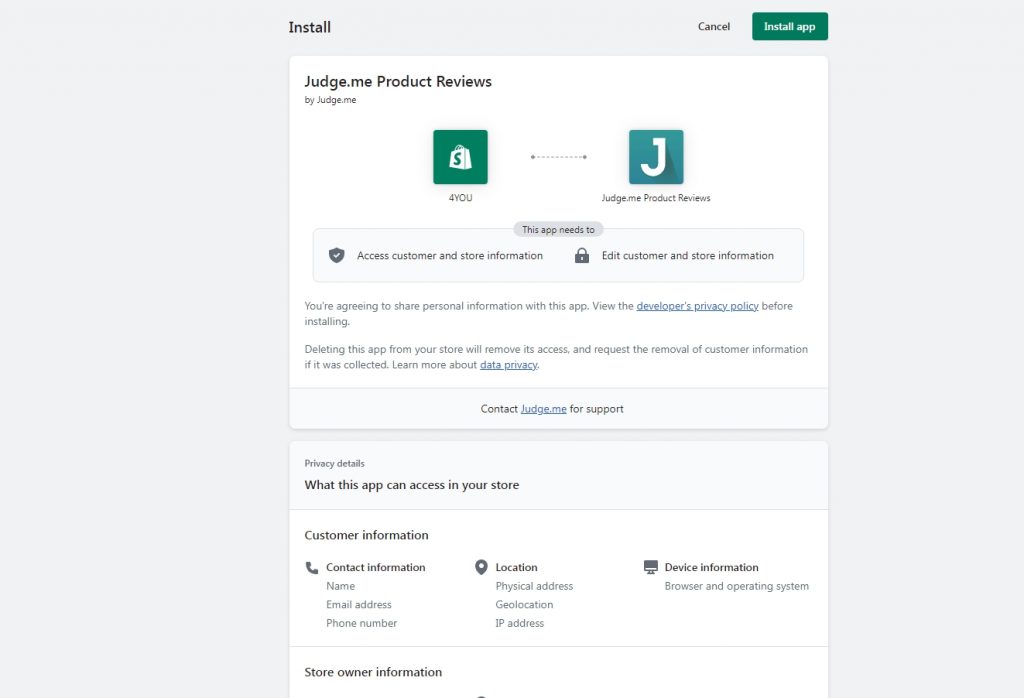Click the dotted connector between app icons
Screen dimensions: 1024x698
[x=558, y=157]
